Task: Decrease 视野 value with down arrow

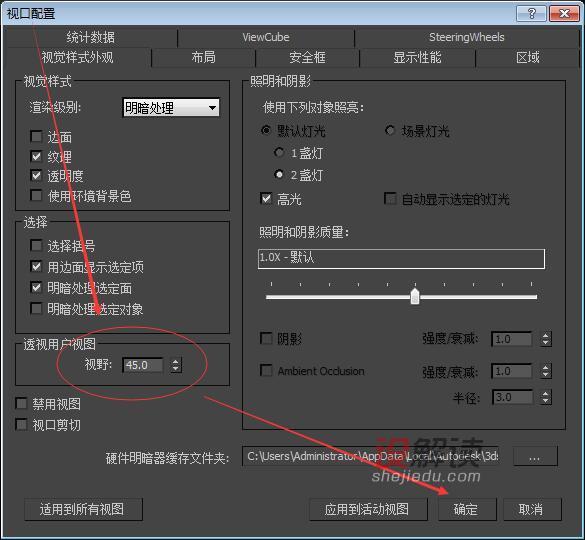Action: 176,369
